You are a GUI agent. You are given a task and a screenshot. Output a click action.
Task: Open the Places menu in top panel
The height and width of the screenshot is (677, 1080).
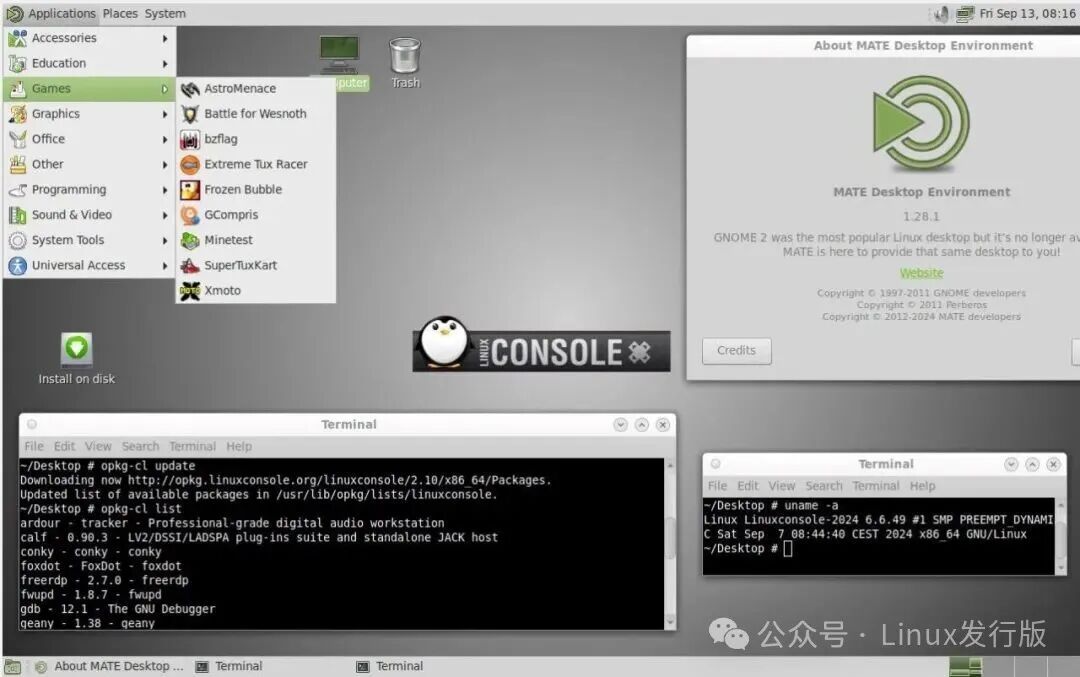tap(120, 13)
